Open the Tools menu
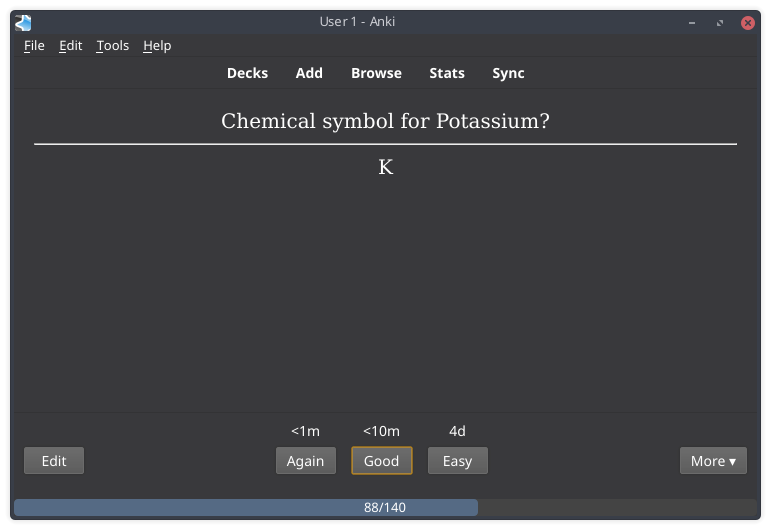The image size is (771, 530). (113, 46)
